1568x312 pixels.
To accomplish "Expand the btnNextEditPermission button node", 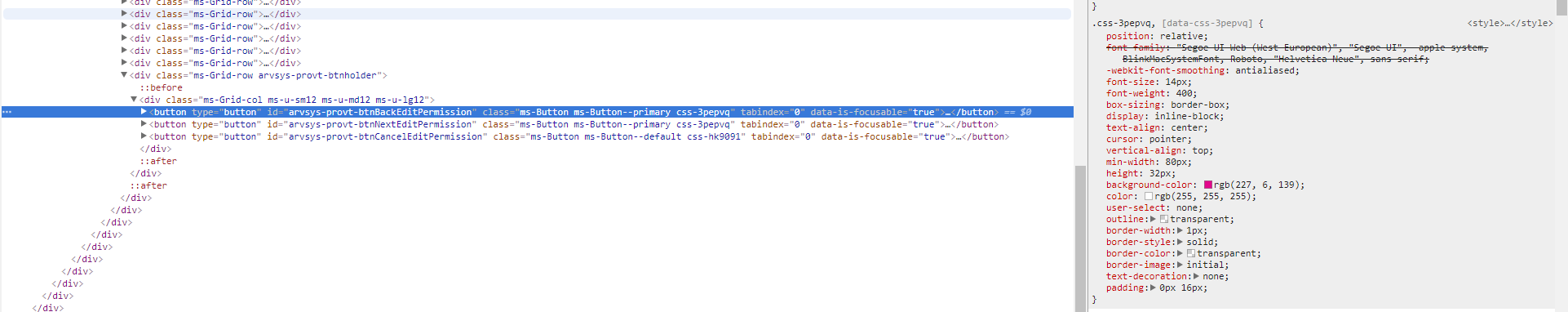I will click(144, 124).
